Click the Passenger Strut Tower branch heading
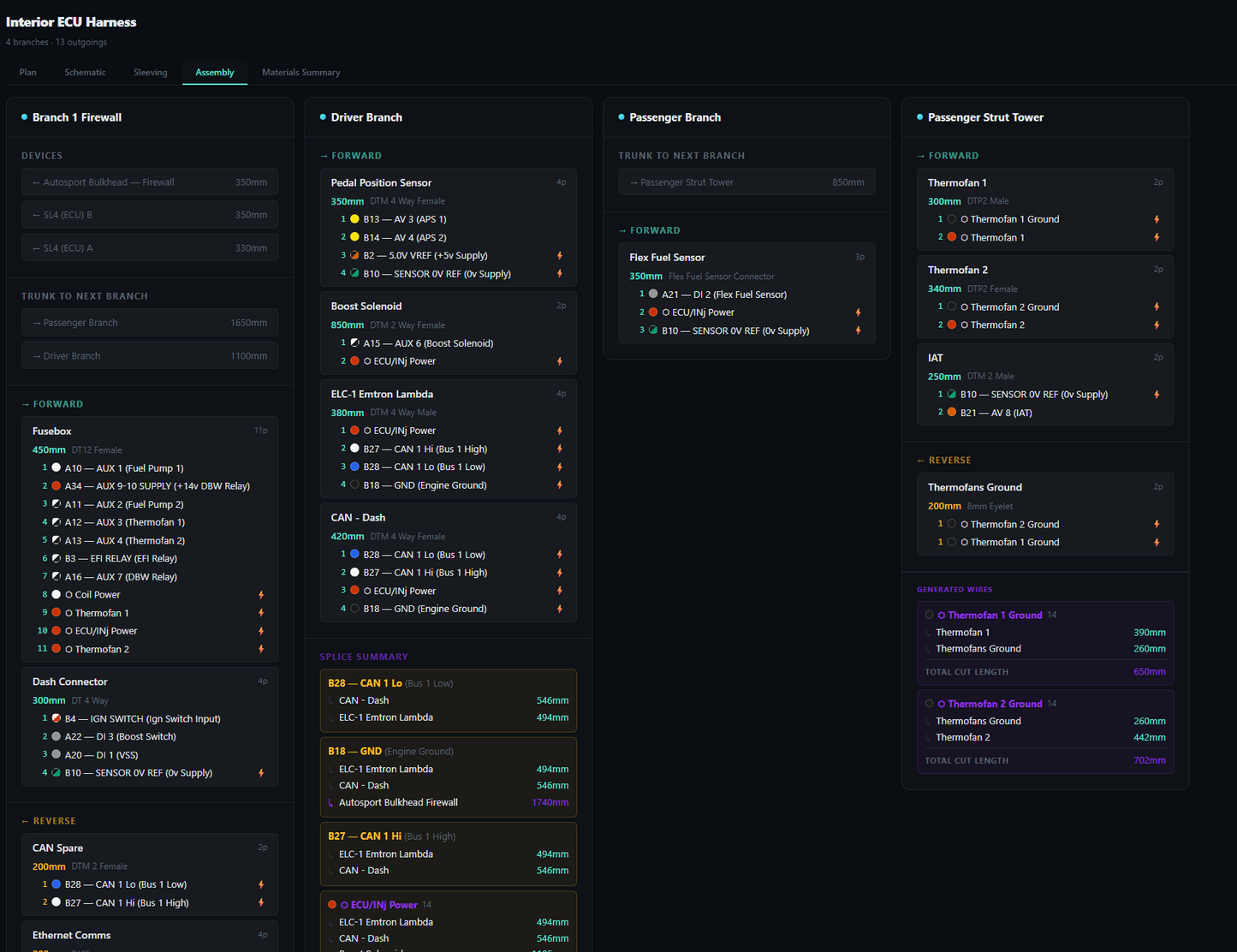This screenshot has height=952, width=1237. click(x=985, y=117)
